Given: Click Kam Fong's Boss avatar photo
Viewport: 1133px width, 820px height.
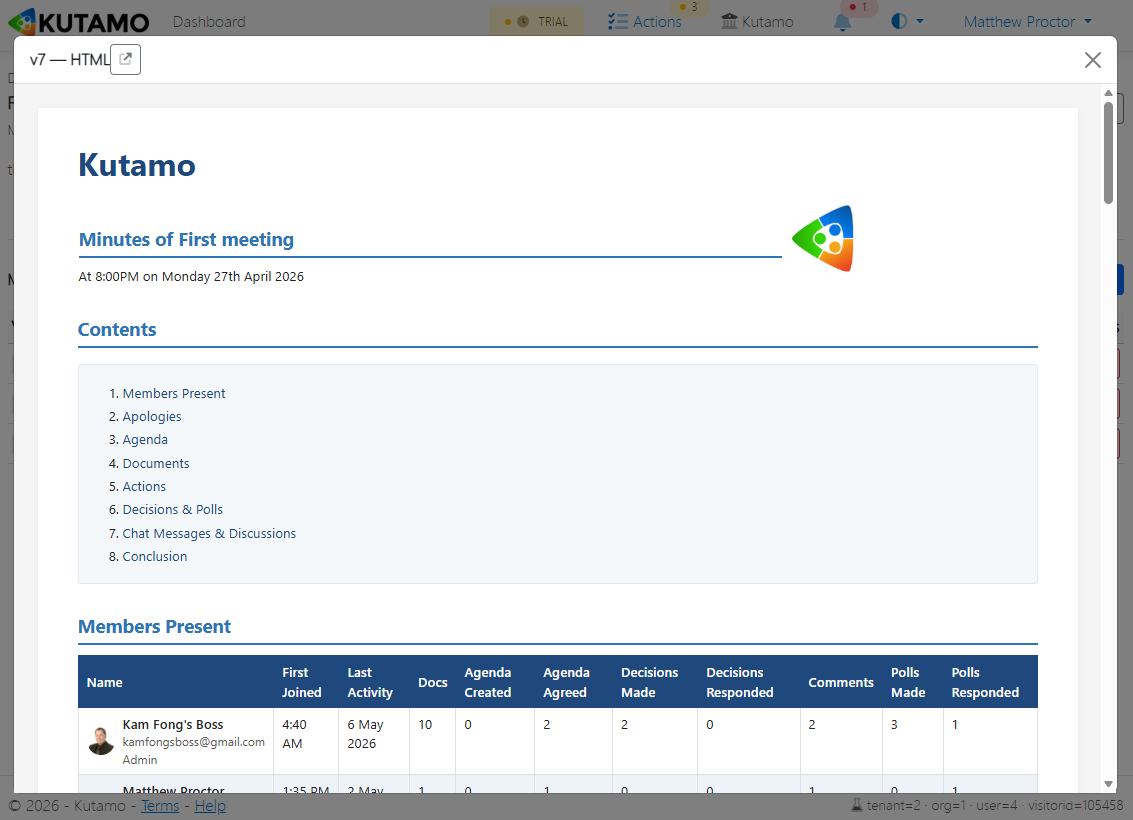Looking at the screenshot, I should tap(101, 741).
